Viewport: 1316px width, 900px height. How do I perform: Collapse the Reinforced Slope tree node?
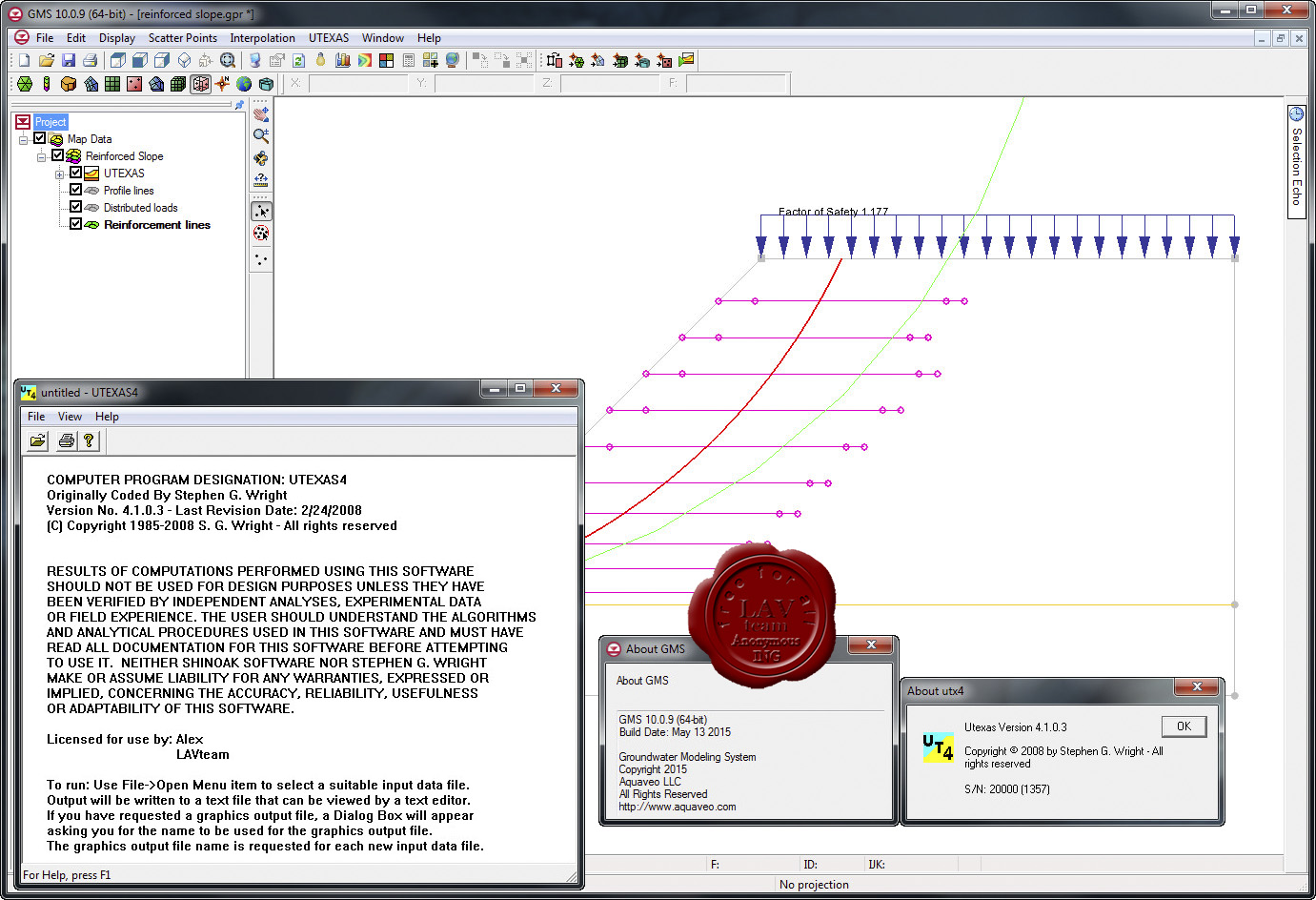pos(41,156)
